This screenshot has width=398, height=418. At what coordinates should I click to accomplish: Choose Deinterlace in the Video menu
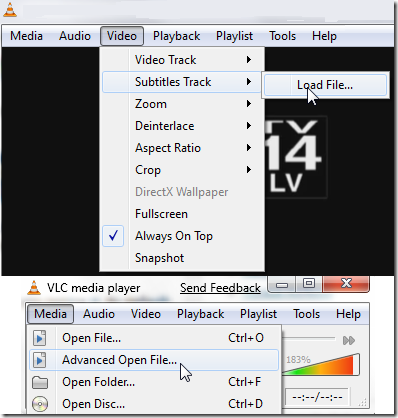182,126
